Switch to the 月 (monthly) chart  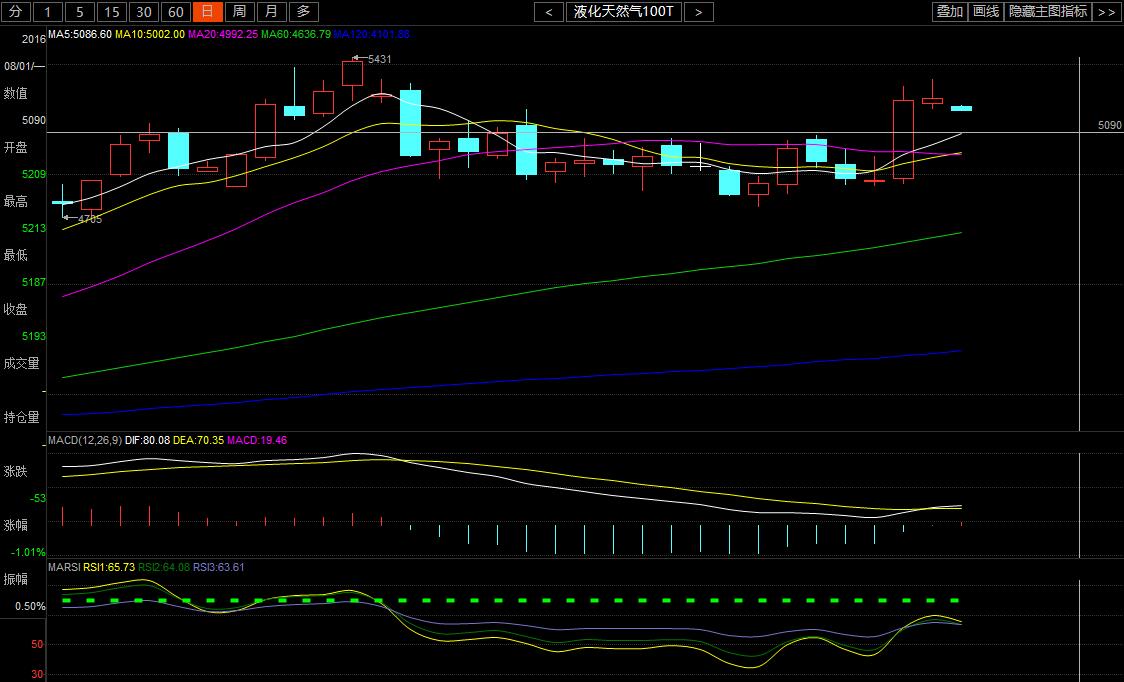pos(271,12)
